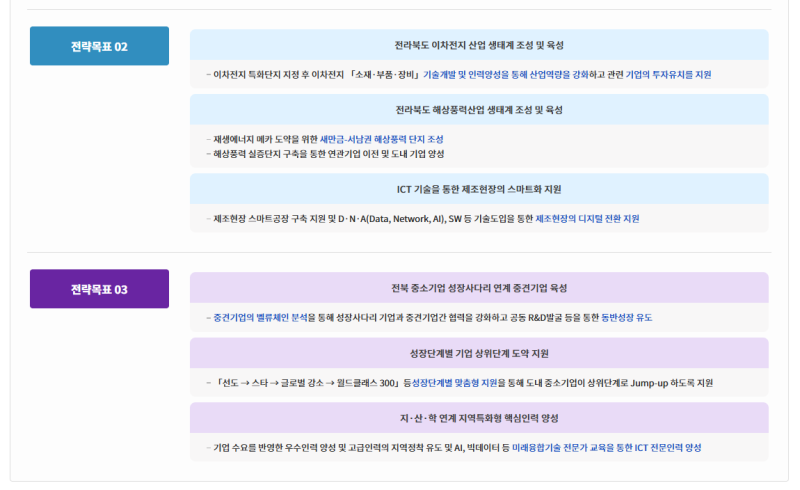Click the 해상풍력 실증단지 구축 description line
Image resolution: width=800 pixels, height=490 pixels.
tap(328, 154)
